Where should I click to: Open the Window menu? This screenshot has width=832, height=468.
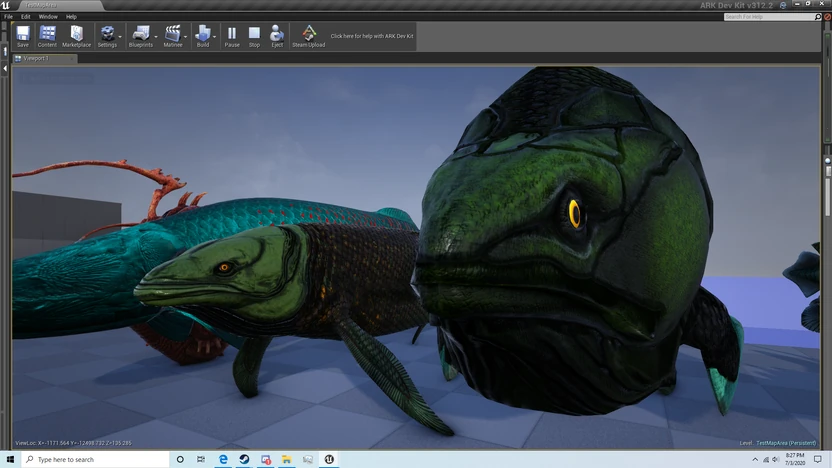pos(47,17)
